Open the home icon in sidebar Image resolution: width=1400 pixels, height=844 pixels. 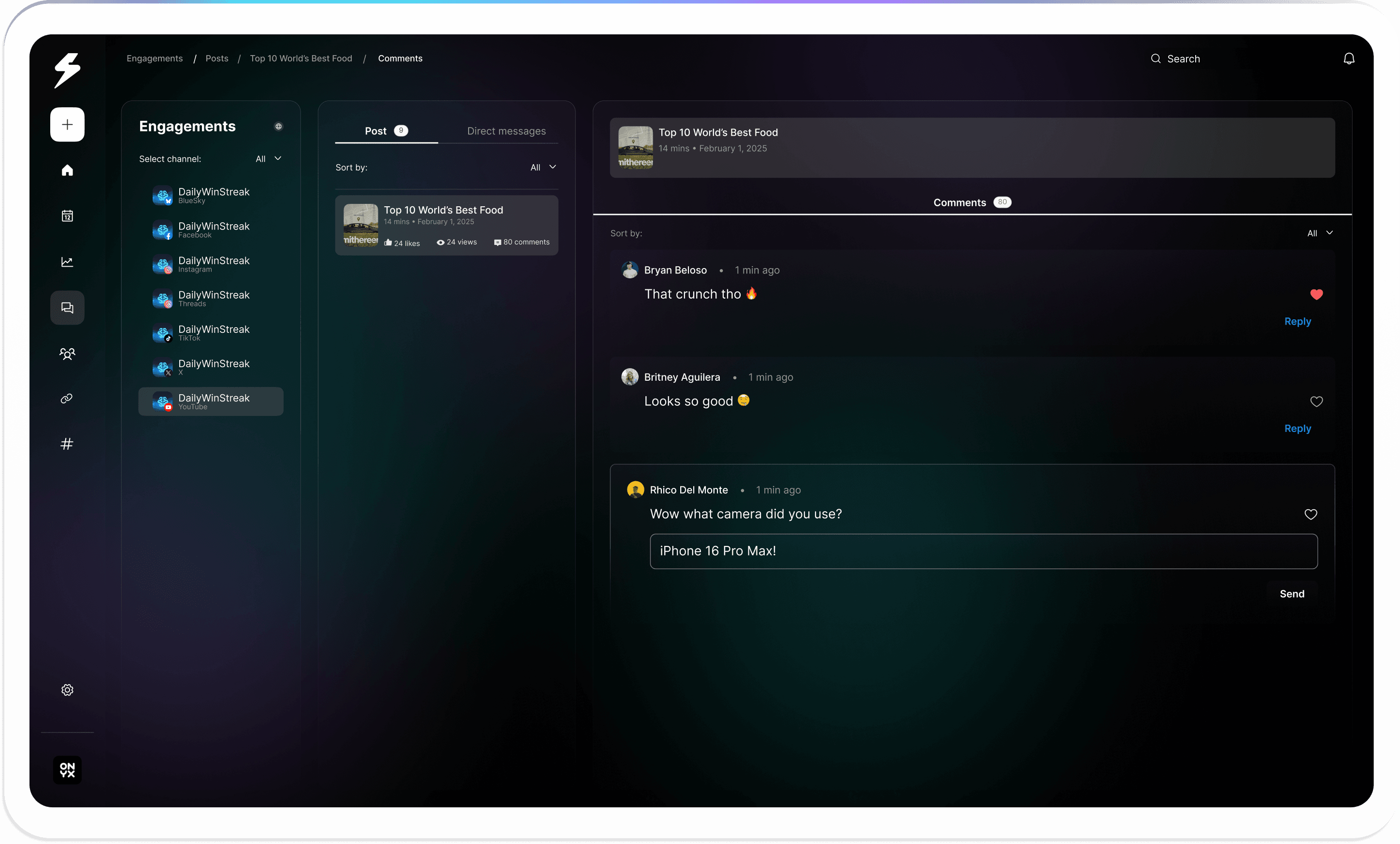[67, 170]
